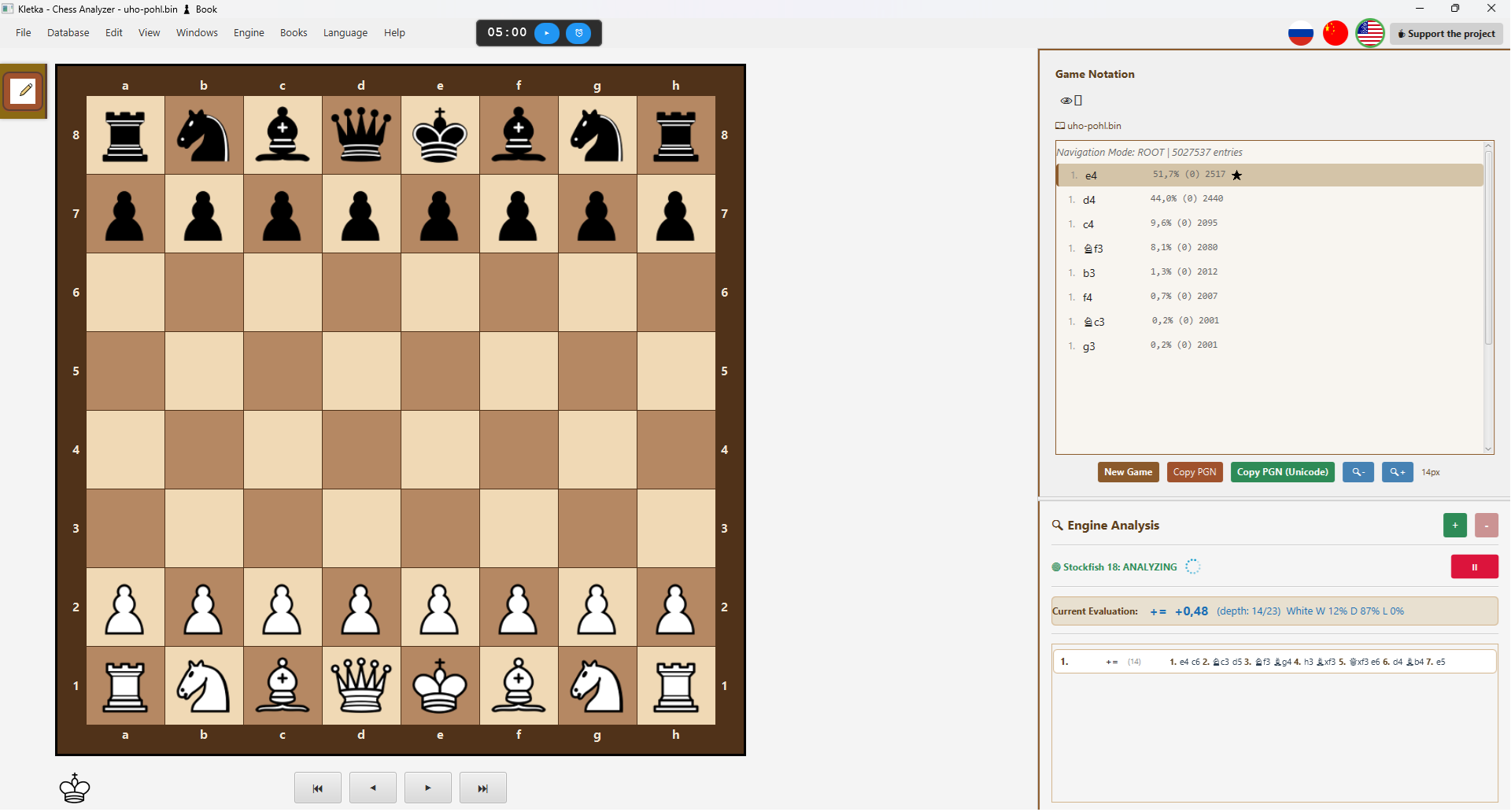Screen dimensions: 1511x812
Task: Select book move 1. c4
Action: pyautogui.click(x=1269, y=224)
